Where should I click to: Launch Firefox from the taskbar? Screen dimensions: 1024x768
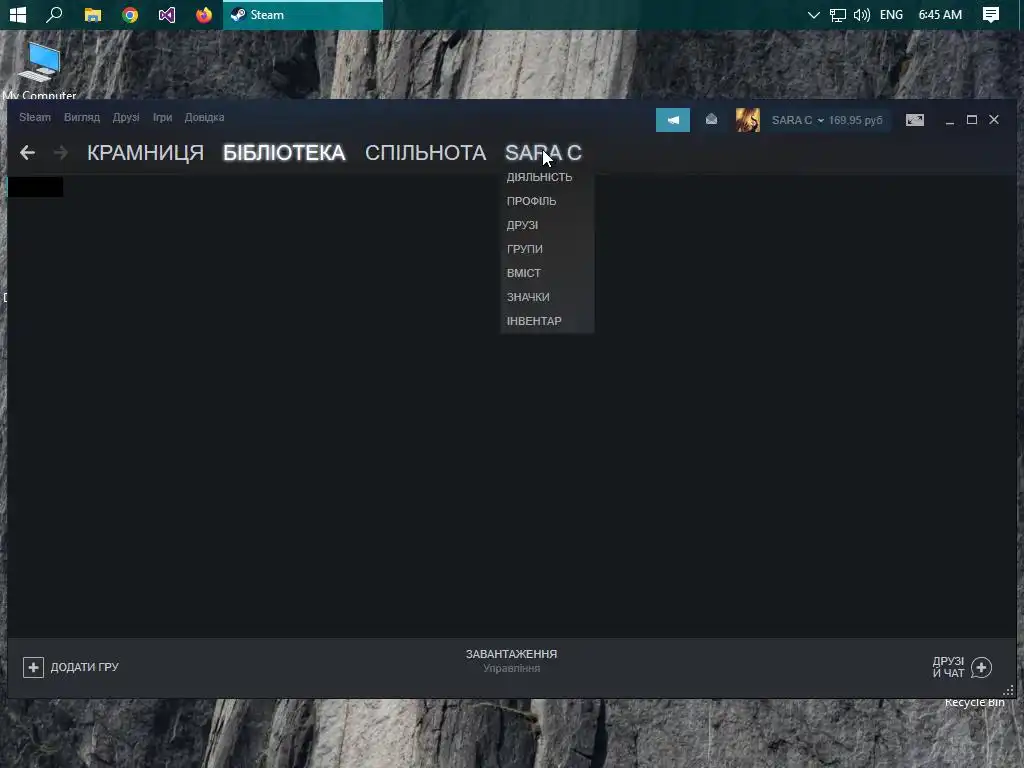click(x=204, y=14)
